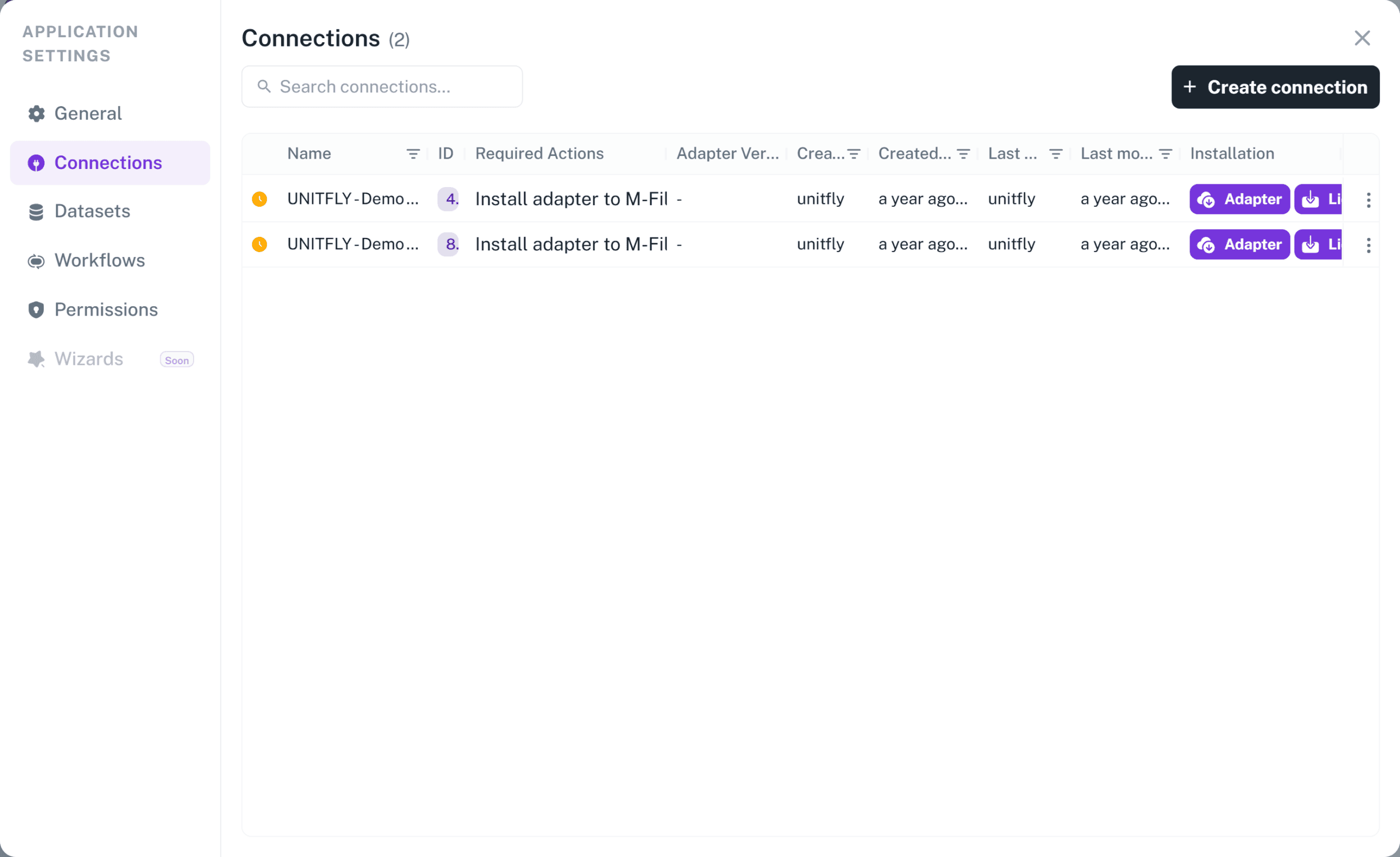Screen dimensions: 1400x857
Task: Click the UNITFLY-Demo name on the ID 8 row
Action: [x=353, y=244]
